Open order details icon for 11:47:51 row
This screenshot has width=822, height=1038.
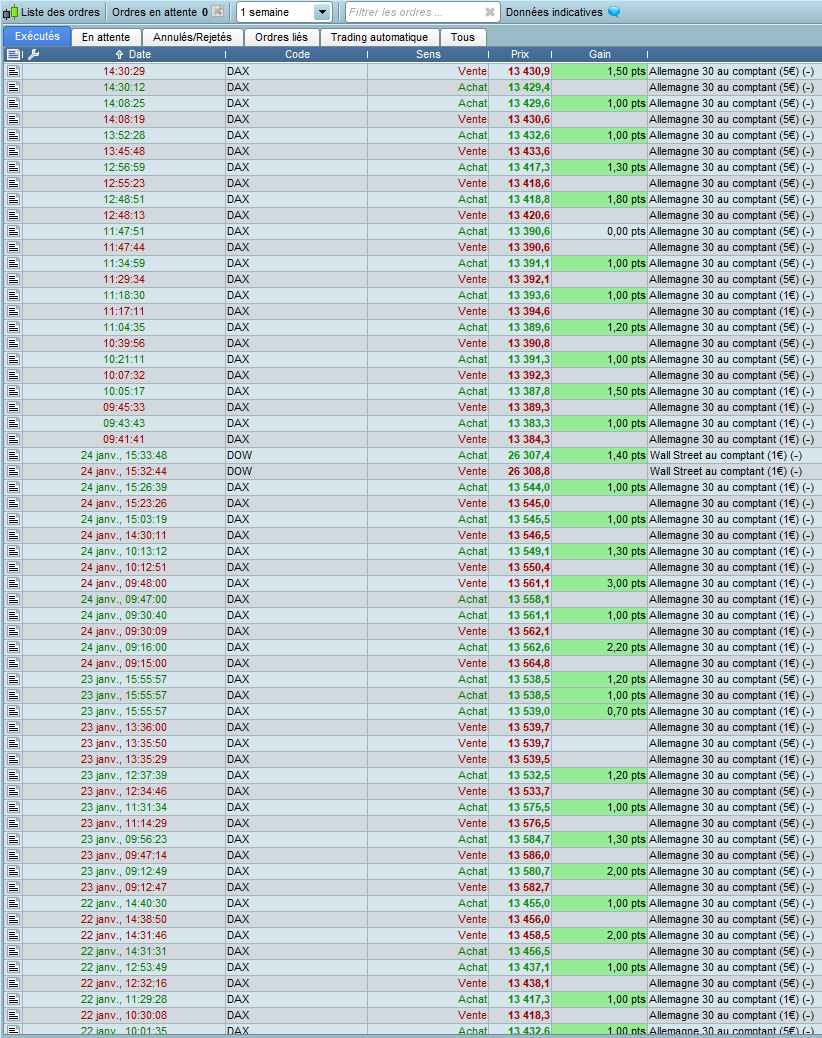click(x=14, y=231)
